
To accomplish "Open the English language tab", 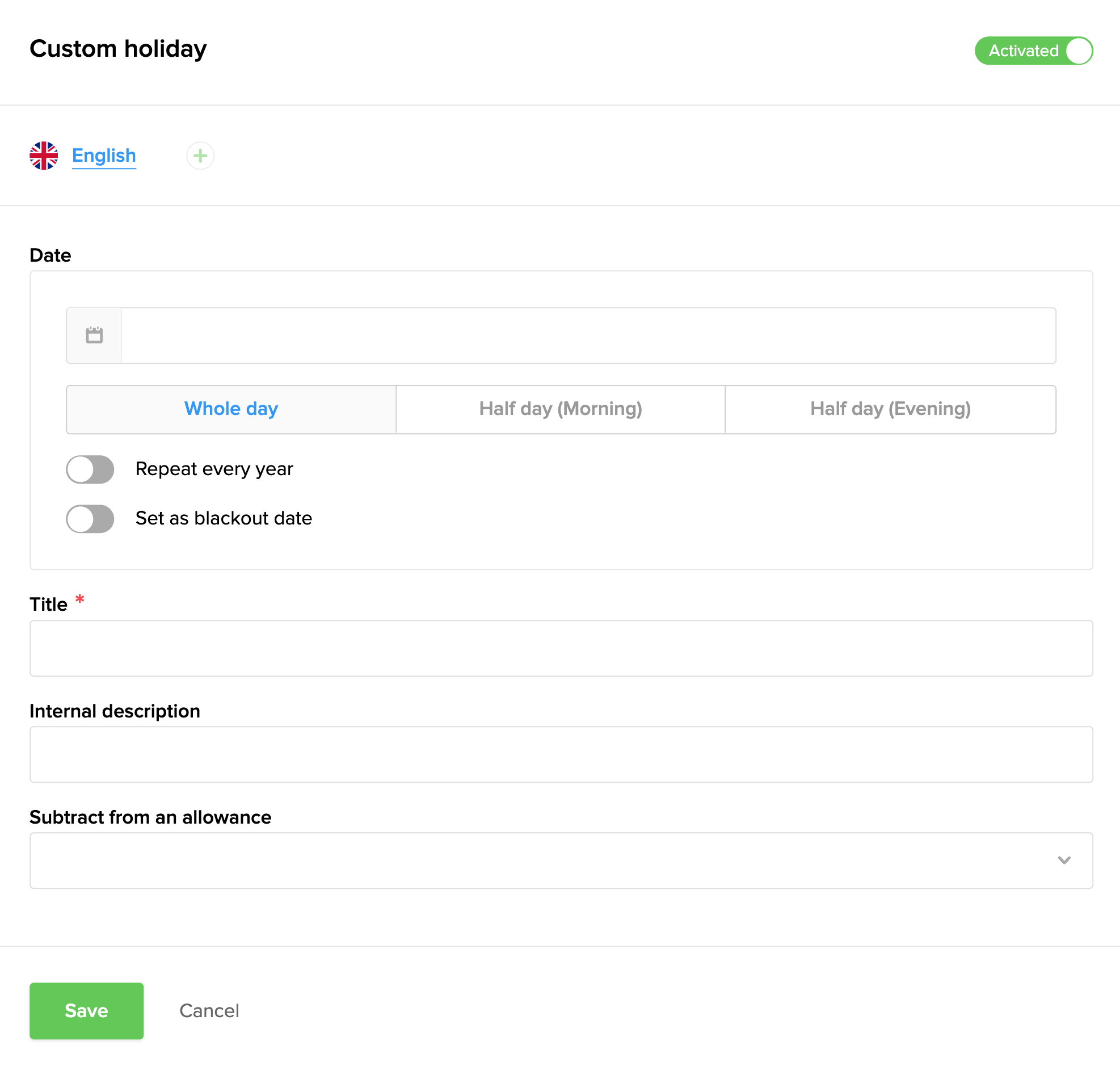I will [104, 156].
